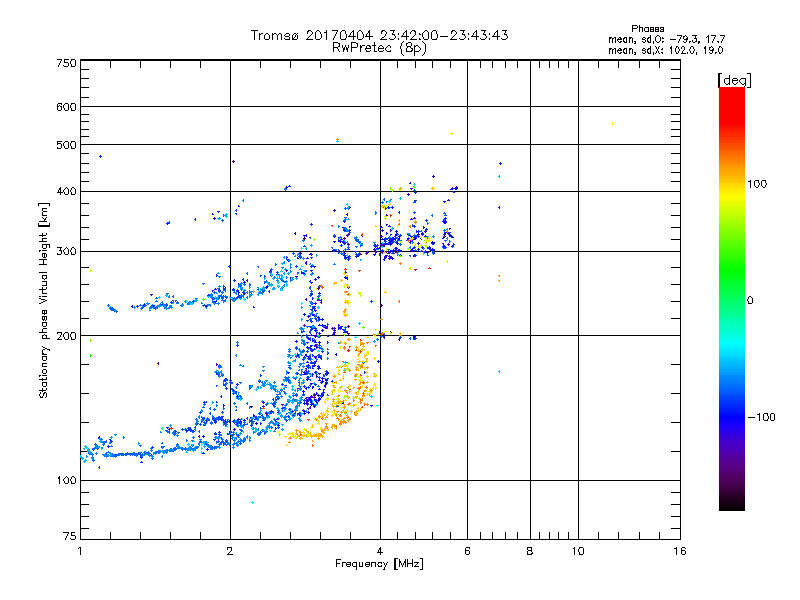800x600 pixels.
Task: Click the 'Stationary phase Virtual Height [km]' axis label
Action: point(44,300)
